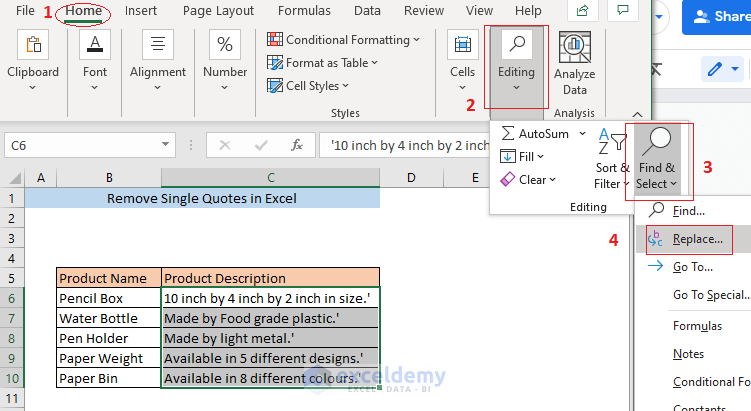Open the Alignment group icon
Screen dimensions: 751x411
[x=158, y=46]
